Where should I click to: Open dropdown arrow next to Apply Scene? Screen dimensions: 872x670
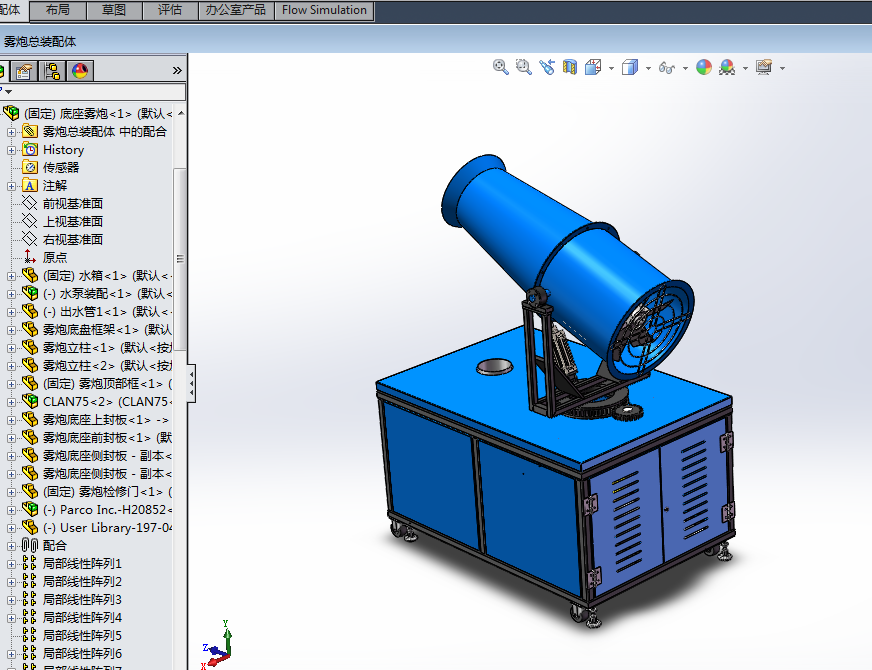tap(745, 68)
